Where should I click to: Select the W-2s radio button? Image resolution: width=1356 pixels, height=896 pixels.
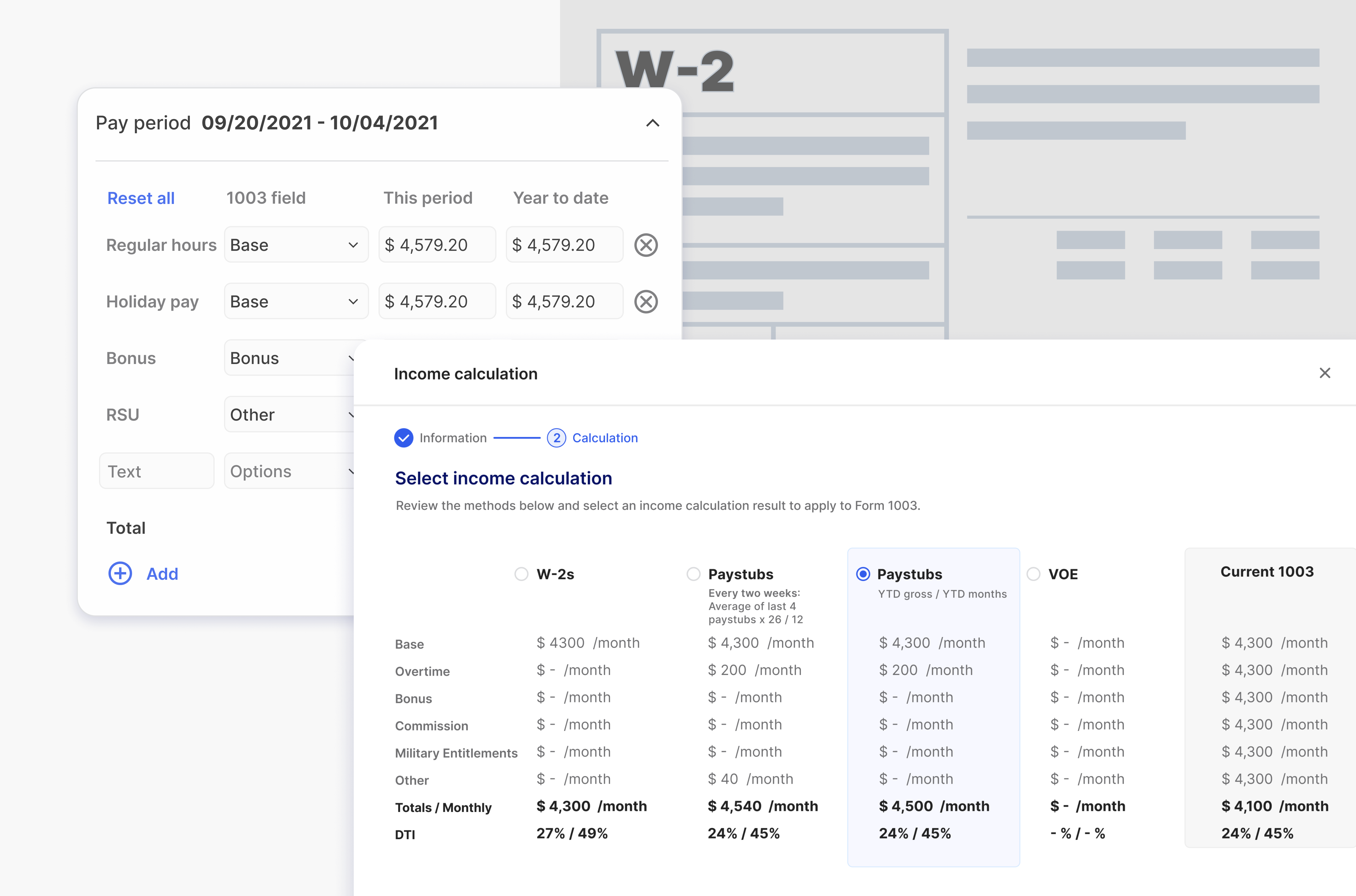coord(521,574)
